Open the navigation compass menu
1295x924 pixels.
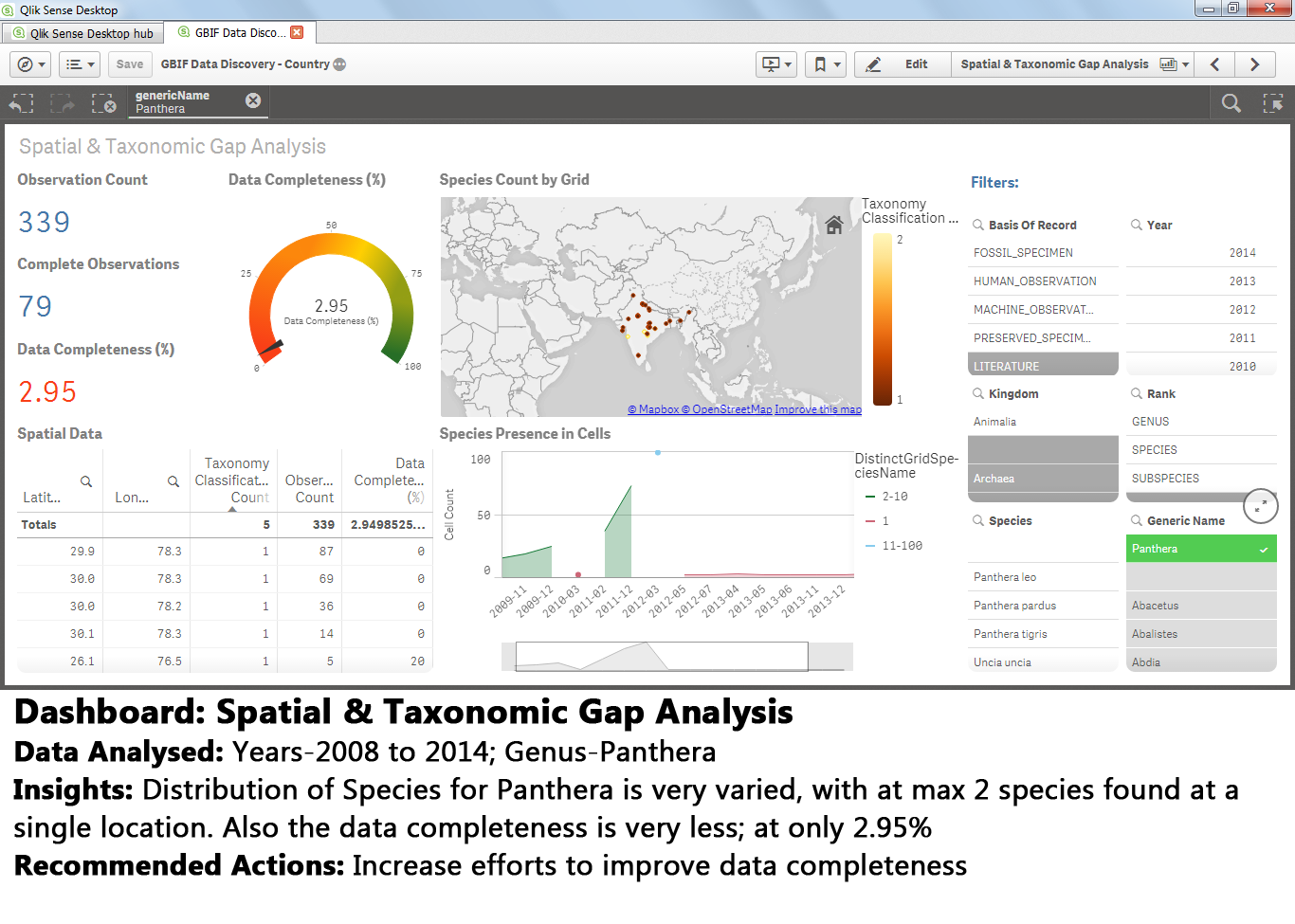click(x=31, y=64)
